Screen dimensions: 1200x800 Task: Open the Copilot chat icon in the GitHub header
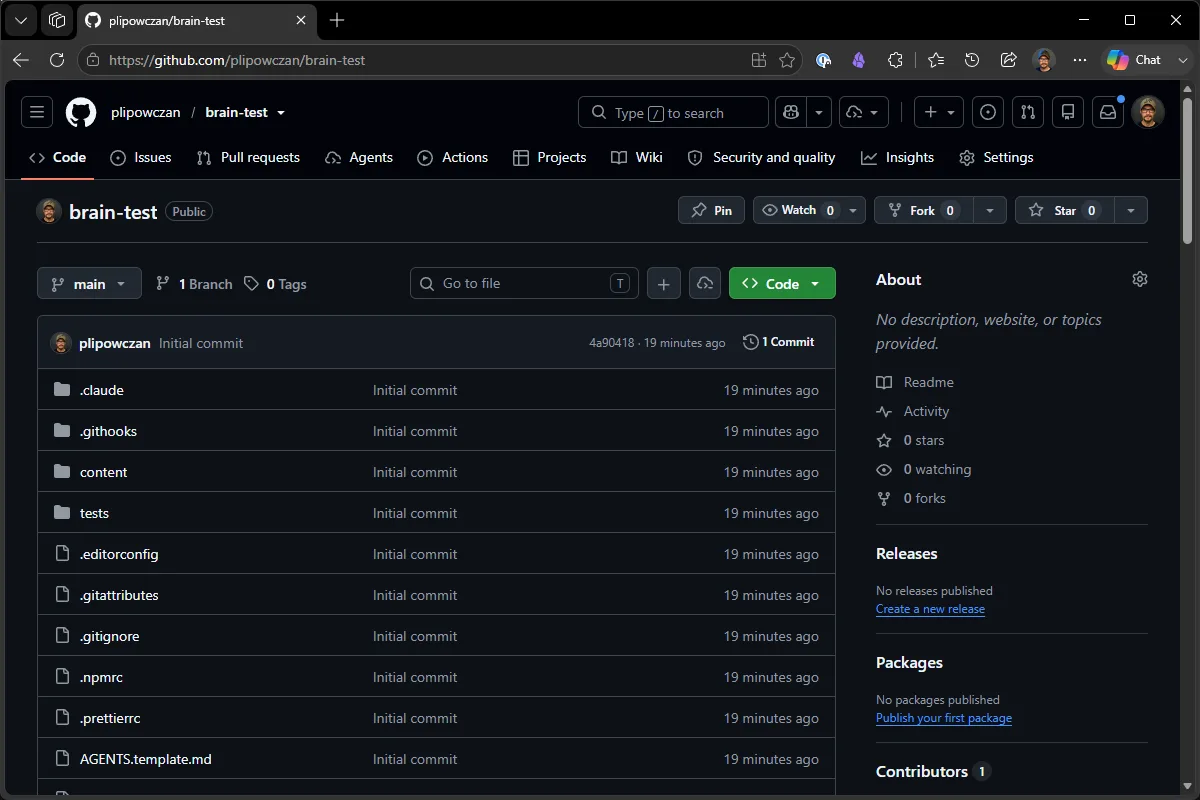coord(791,112)
